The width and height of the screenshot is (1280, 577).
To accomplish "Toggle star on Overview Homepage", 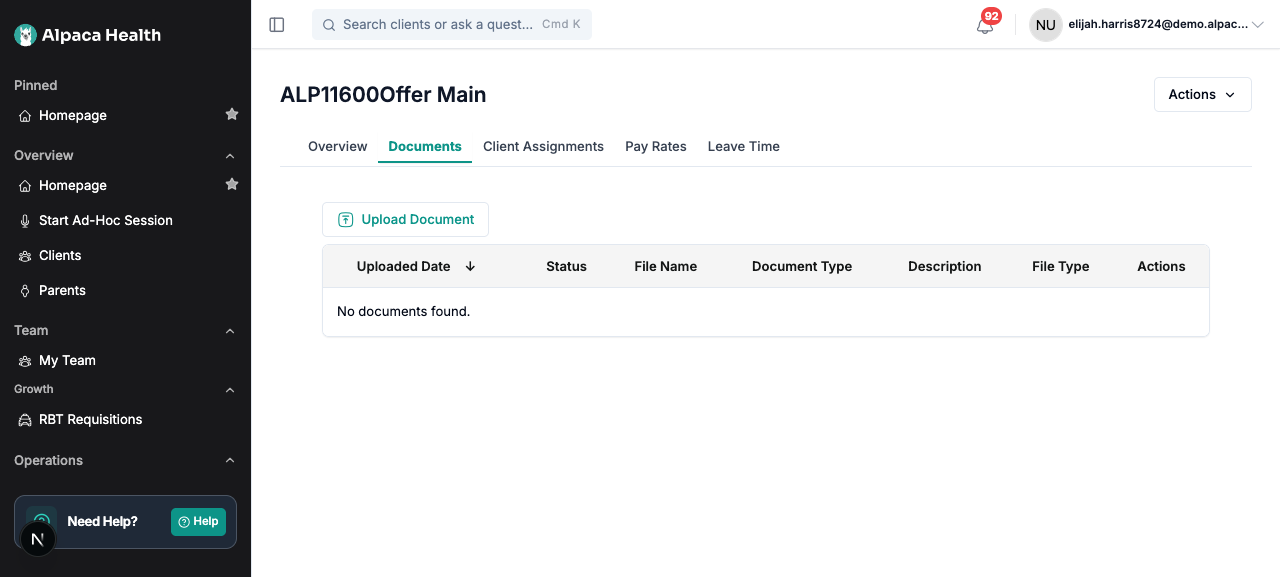I will pyautogui.click(x=232, y=185).
